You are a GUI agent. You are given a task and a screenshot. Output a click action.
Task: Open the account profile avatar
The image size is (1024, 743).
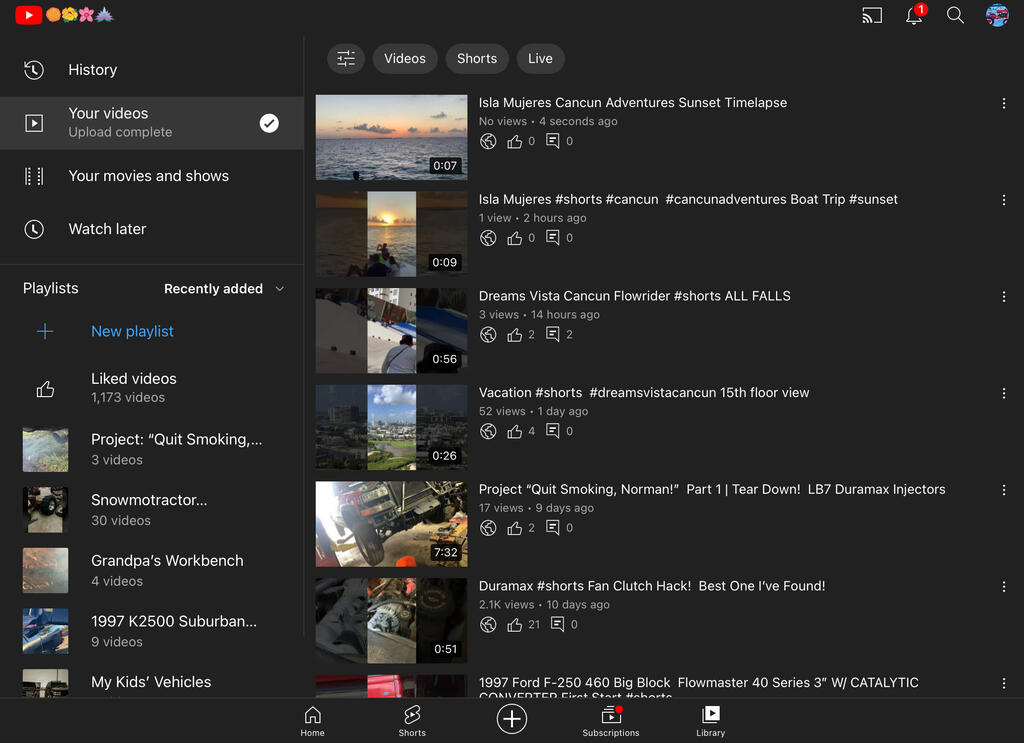click(996, 15)
